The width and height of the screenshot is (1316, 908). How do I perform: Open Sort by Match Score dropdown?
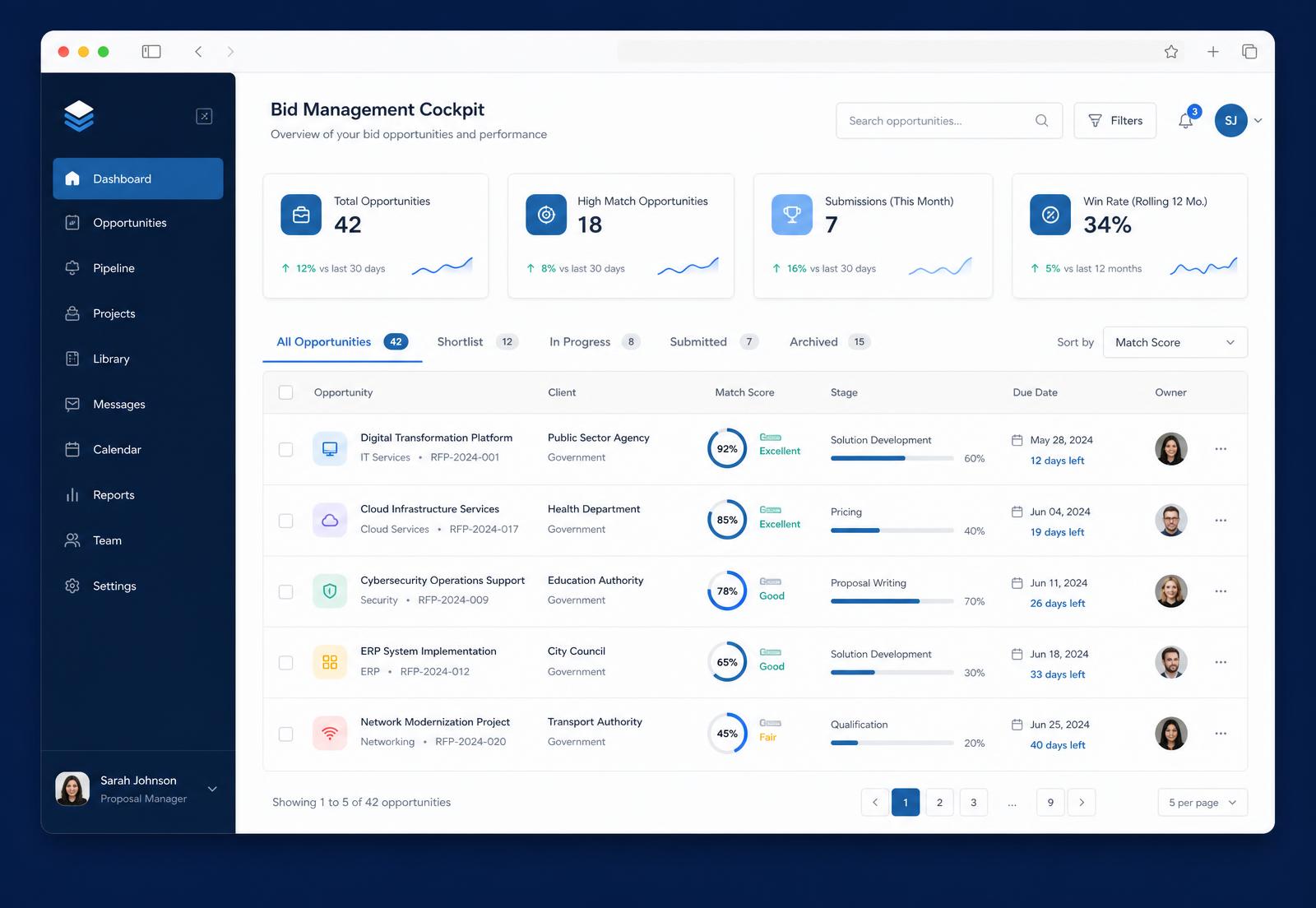tap(1175, 342)
